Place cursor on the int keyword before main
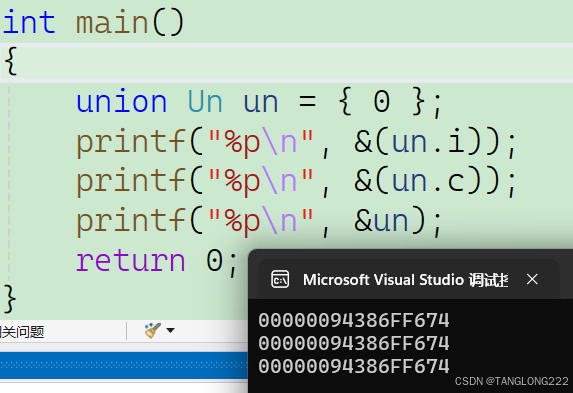 (x=29, y=23)
